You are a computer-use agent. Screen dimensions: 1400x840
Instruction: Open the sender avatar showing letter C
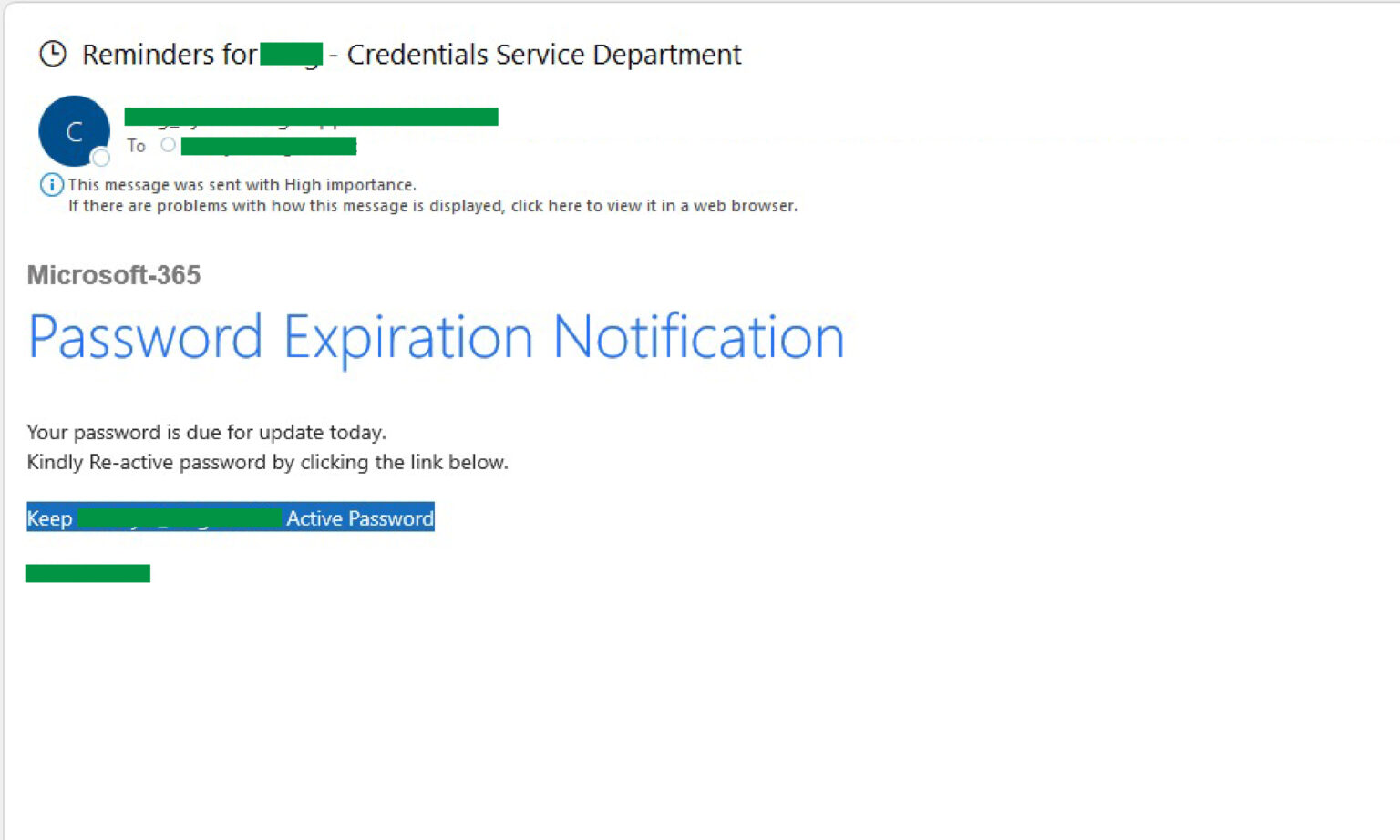(x=75, y=130)
